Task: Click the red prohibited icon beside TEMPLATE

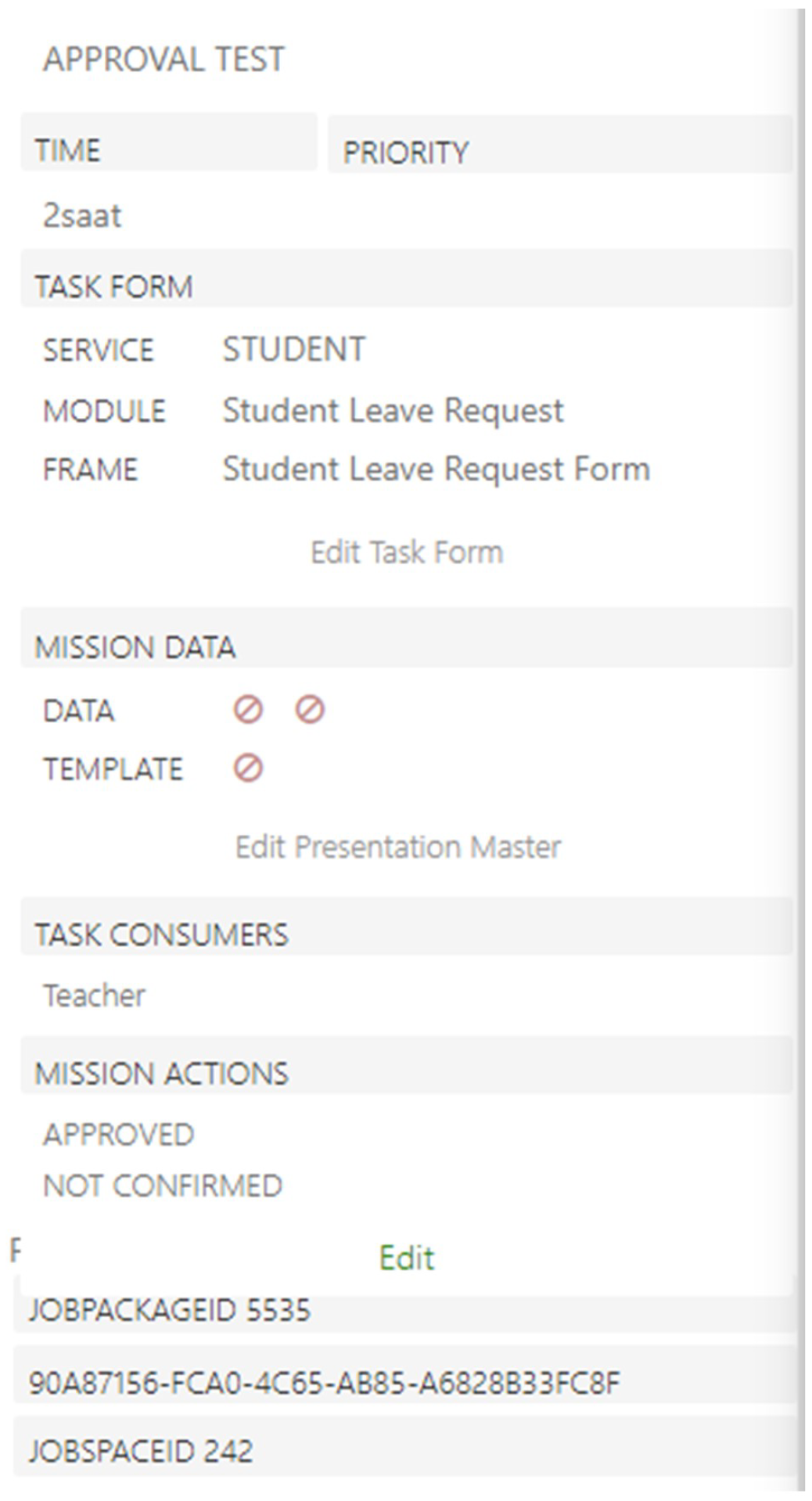Action: click(x=248, y=768)
